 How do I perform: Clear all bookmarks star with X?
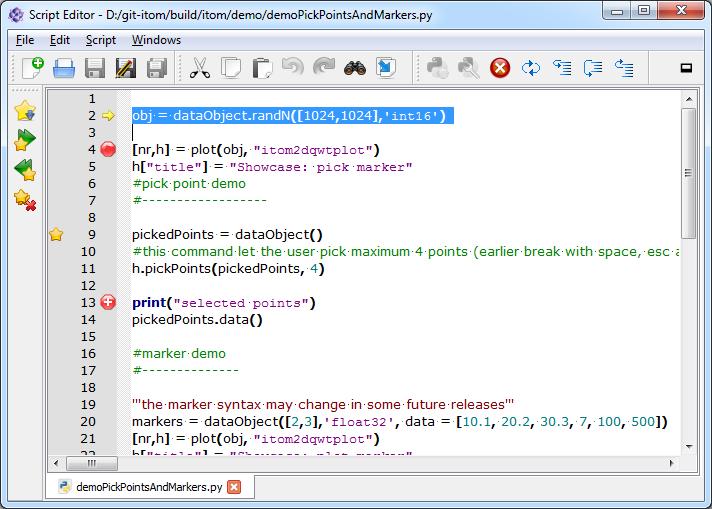pyautogui.click(x=25, y=200)
